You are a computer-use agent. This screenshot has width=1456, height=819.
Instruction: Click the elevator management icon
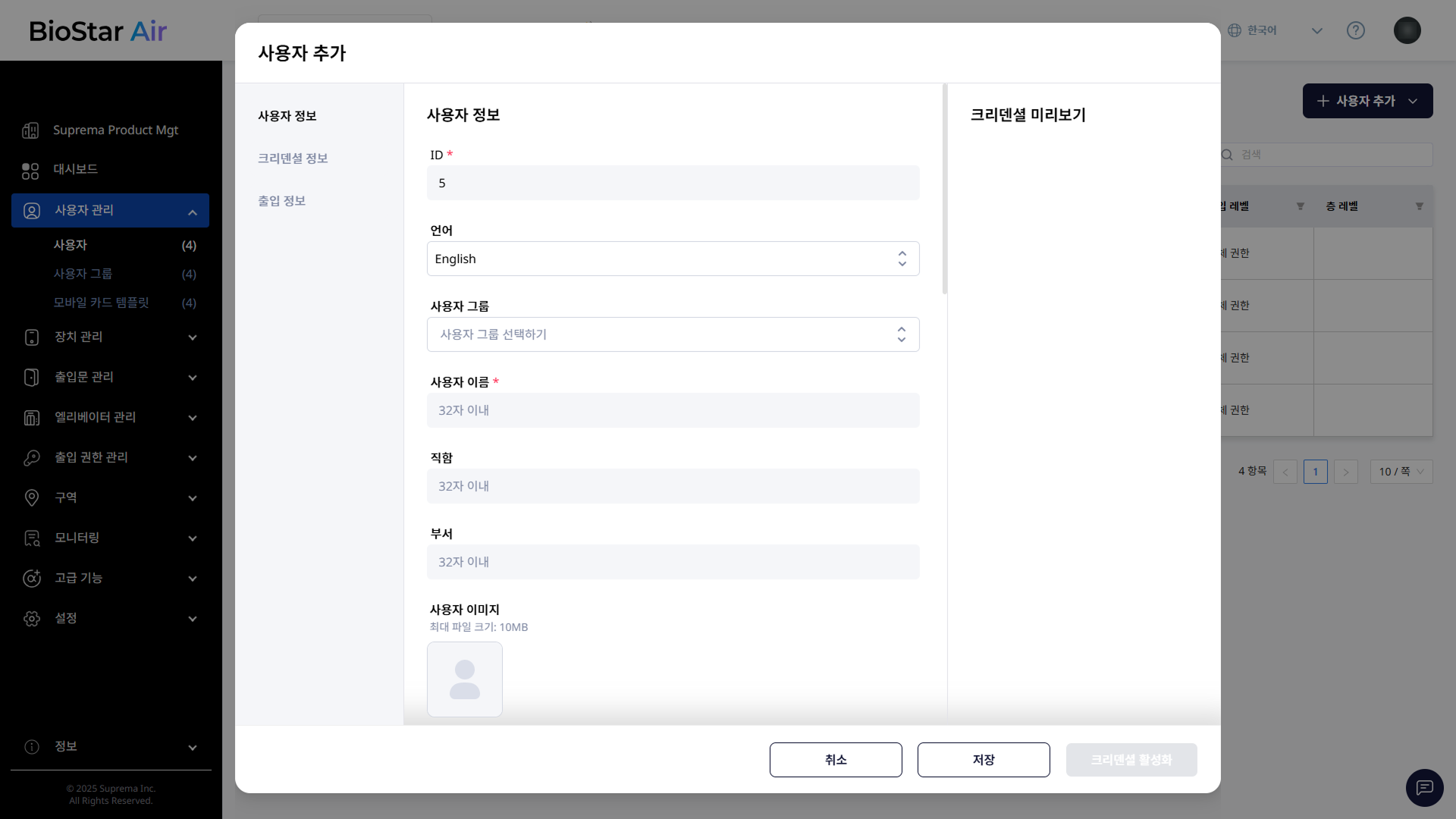[x=31, y=418]
